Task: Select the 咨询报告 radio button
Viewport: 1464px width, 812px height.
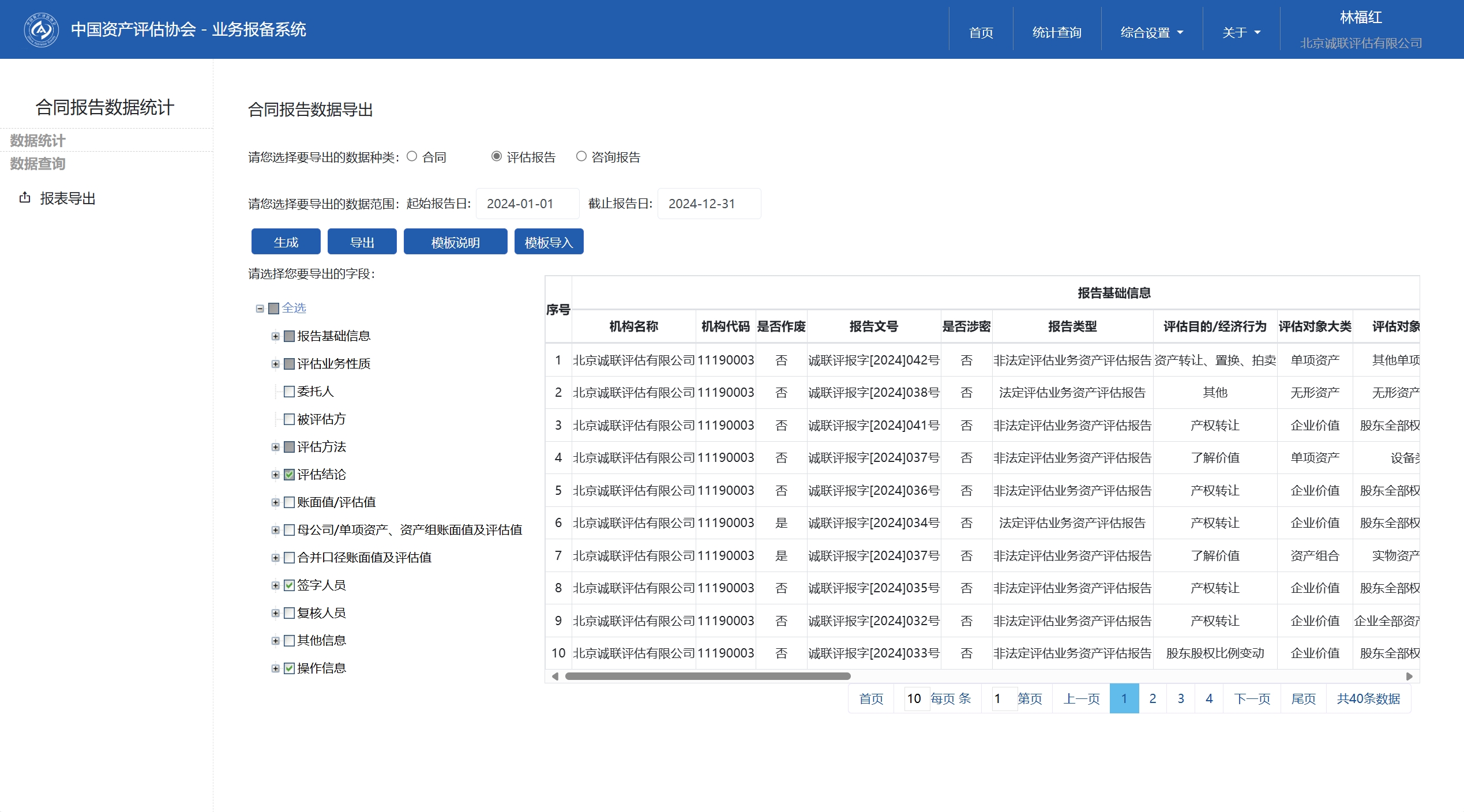Action: click(x=581, y=156)
